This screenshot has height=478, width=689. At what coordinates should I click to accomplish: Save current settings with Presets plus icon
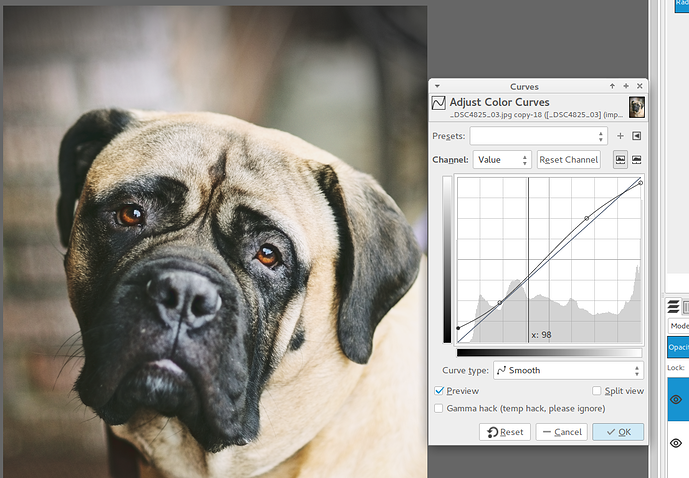(x=620, y=136)
